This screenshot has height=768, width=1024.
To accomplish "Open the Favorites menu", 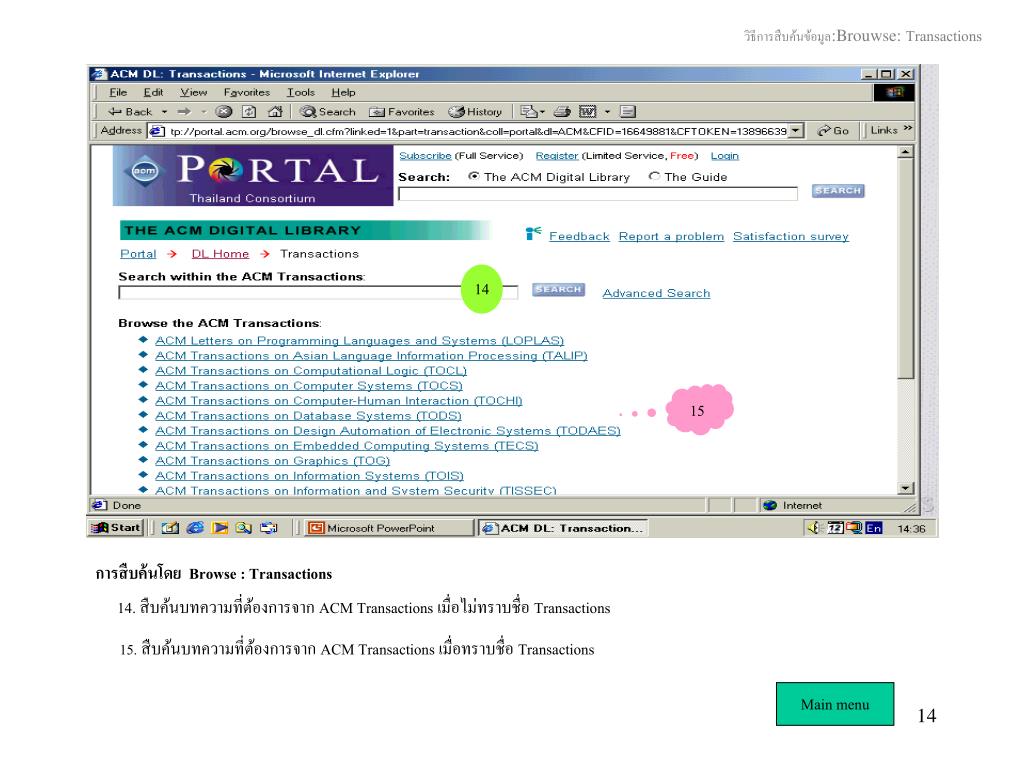I will point(246,93).
